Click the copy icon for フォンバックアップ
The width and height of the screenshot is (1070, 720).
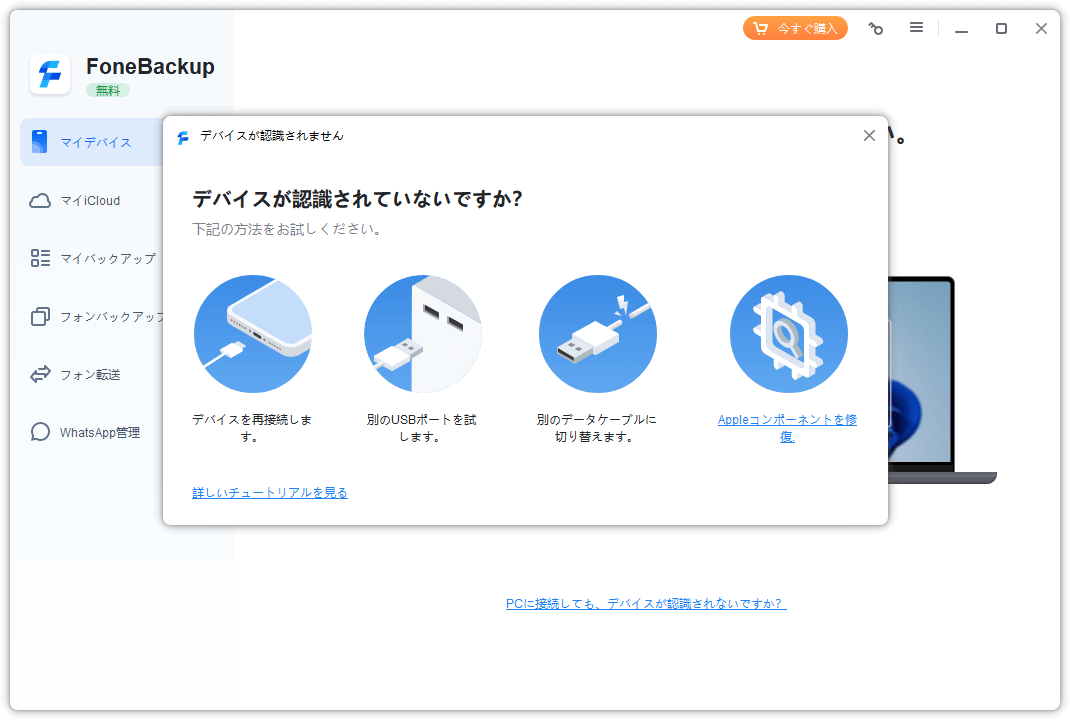coord(40,317)
